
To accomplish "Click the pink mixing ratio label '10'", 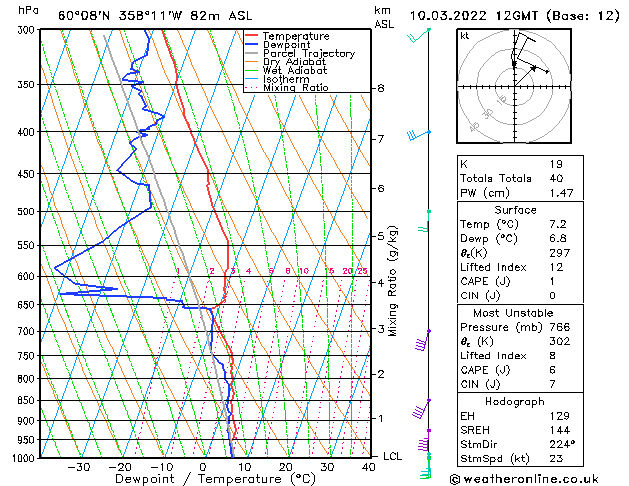I will (x=304, y=271).
